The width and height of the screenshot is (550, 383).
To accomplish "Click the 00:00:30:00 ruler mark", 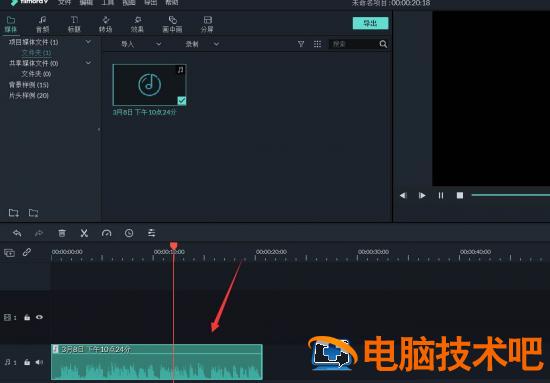I will 373,252.
